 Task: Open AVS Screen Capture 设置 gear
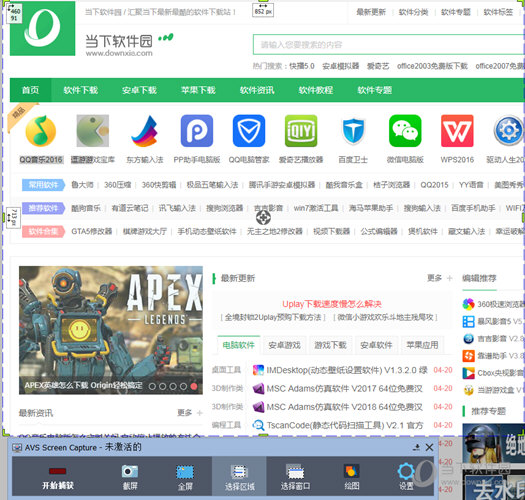(406, 477)
